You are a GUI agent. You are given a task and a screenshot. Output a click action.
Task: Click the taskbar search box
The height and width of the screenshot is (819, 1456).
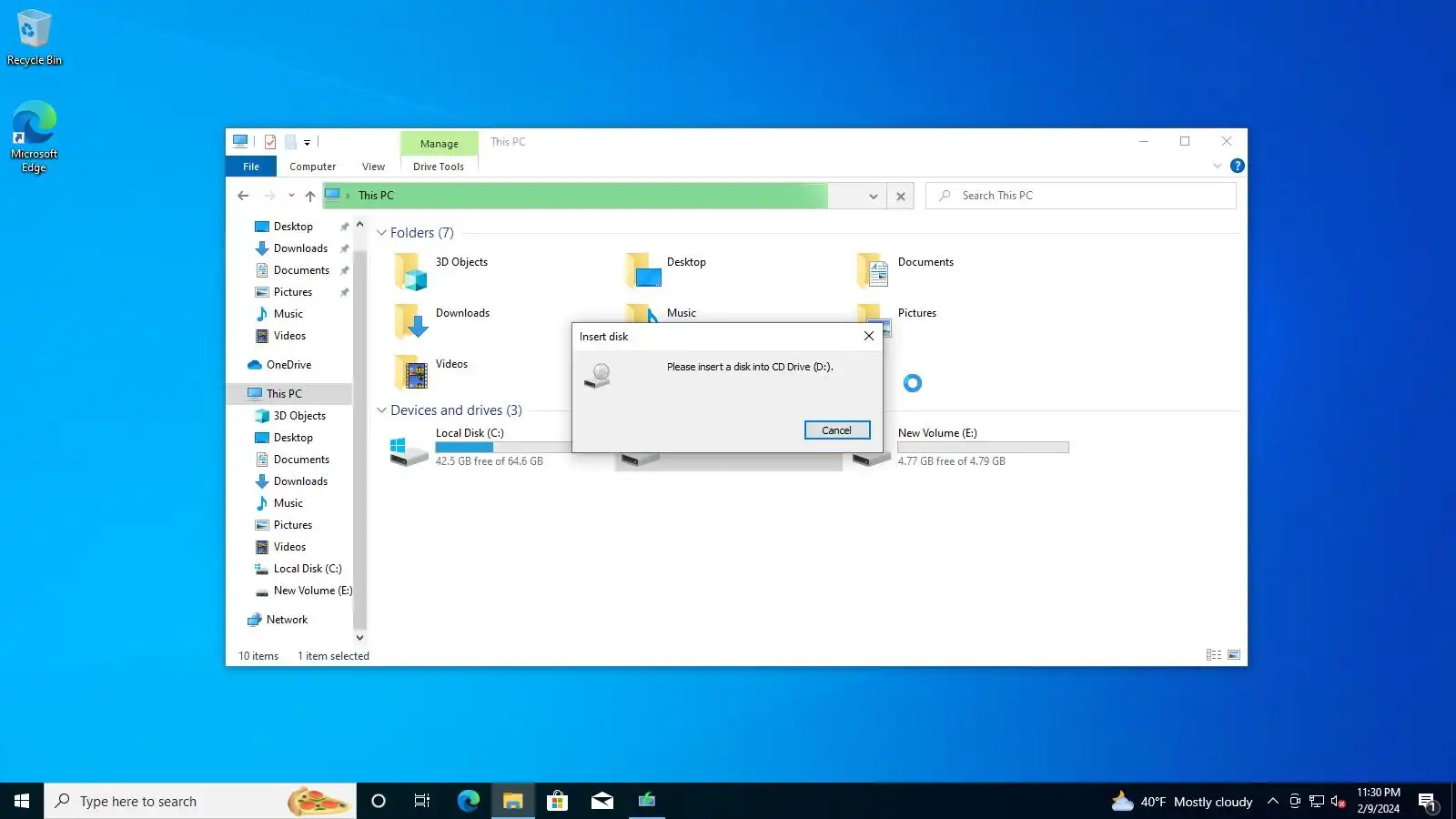coord(200,801)
